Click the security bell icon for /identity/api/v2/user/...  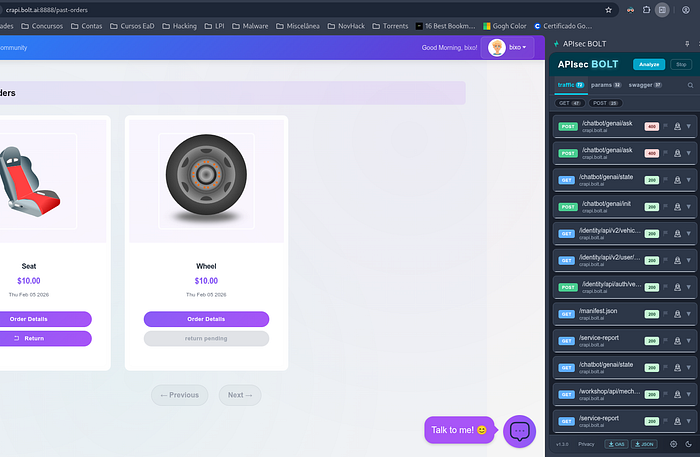pos(677,260)
